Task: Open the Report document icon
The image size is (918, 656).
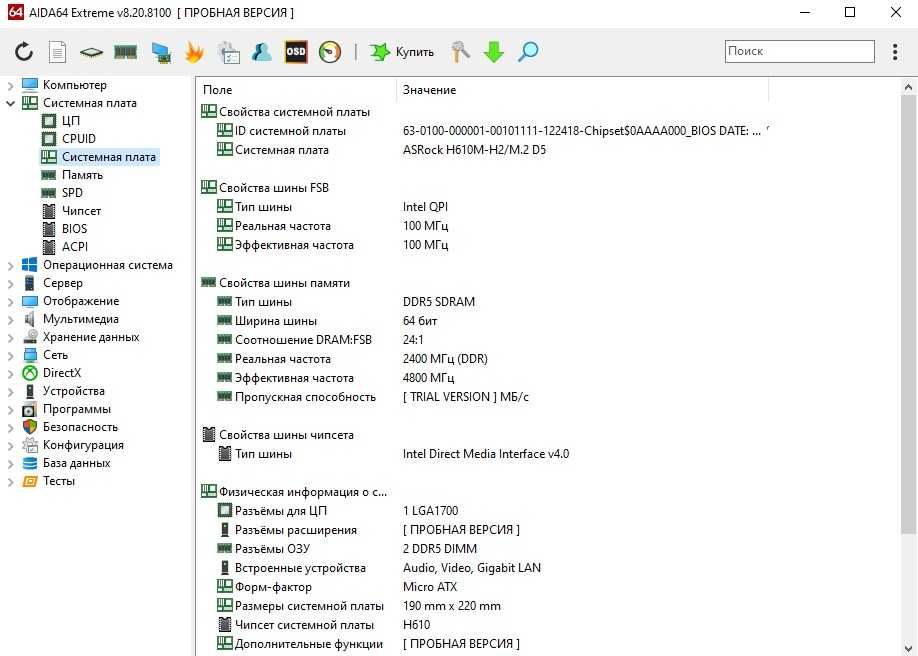Action: point(57,52)
